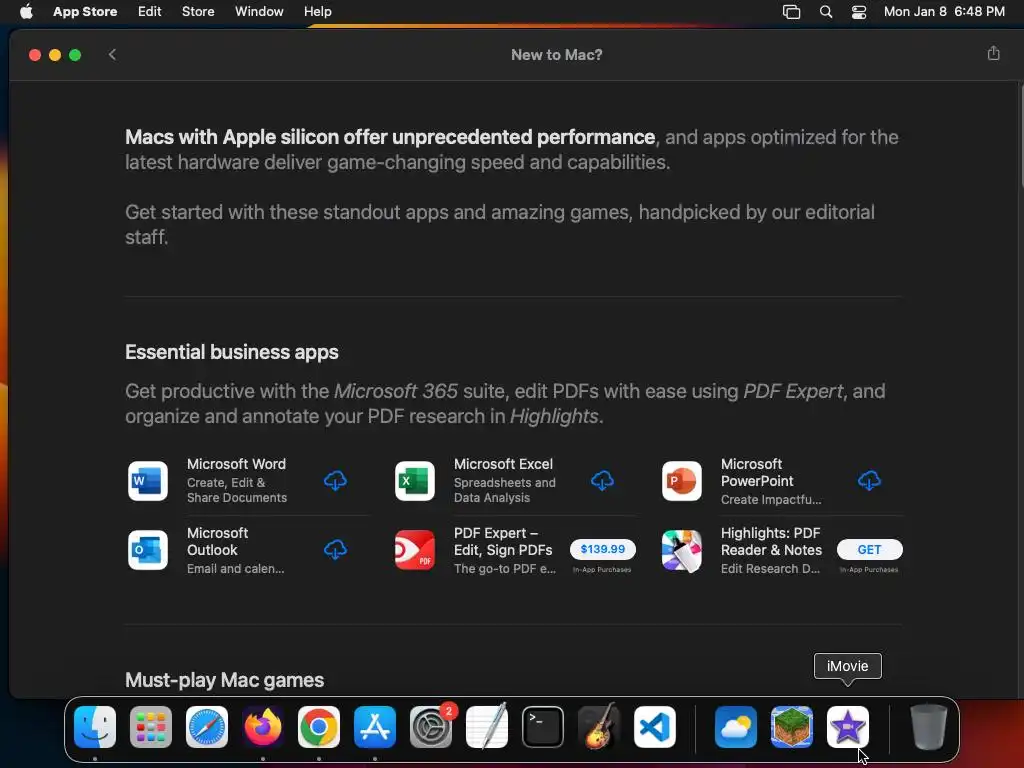Open the Microsoft Word app icon
This screenshot has width=1024, height=768.
coord(148,481)
